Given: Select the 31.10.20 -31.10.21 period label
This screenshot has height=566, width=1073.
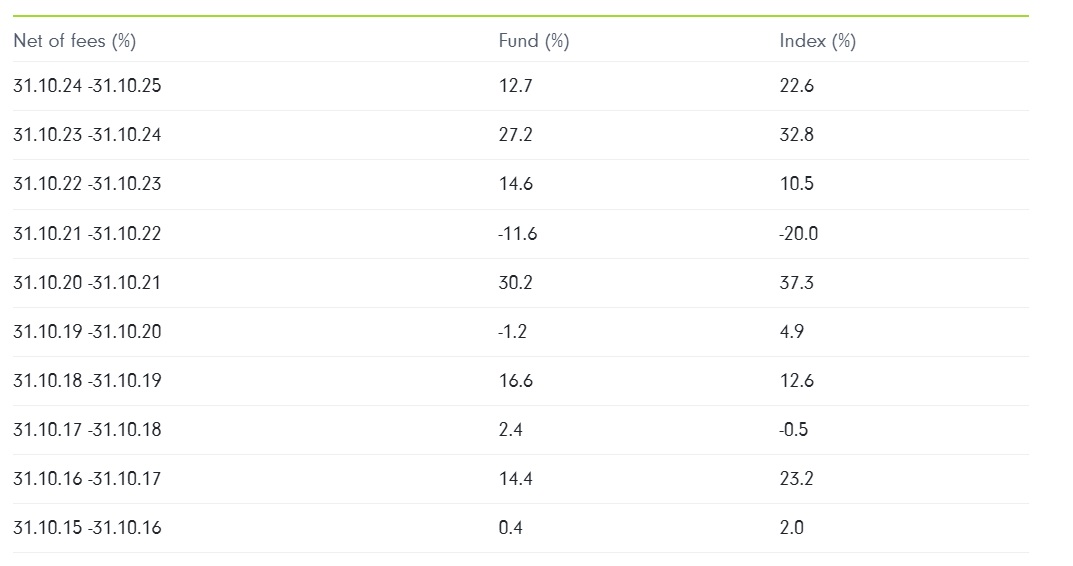Looking at the screenshot, I should [x=87, y=283].
